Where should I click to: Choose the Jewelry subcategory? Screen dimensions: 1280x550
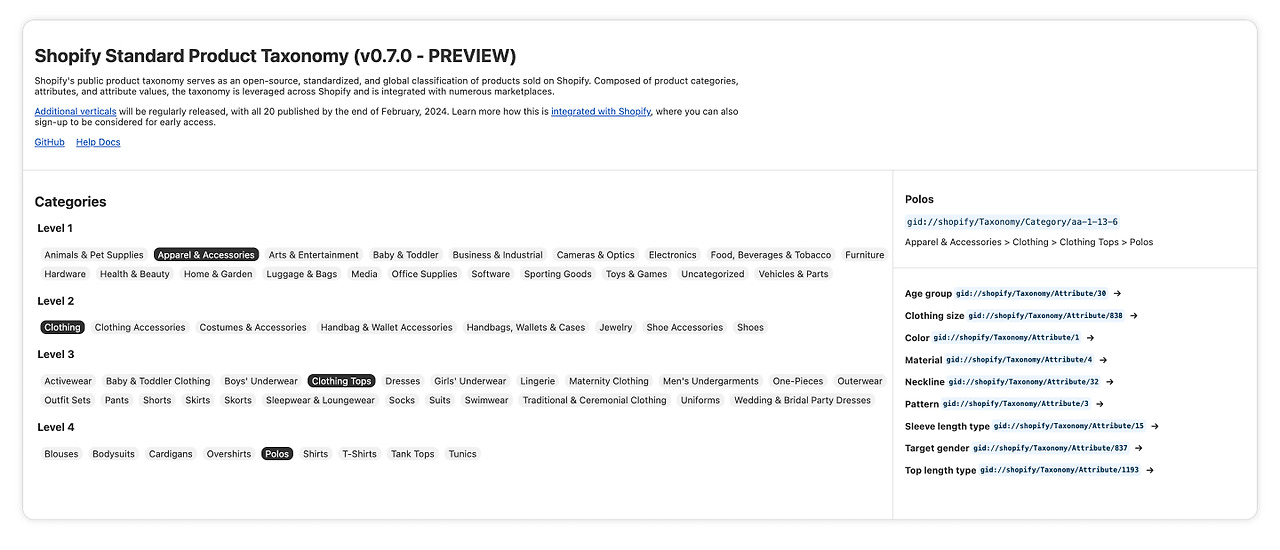pyautogui.click(x=616, y=327)
